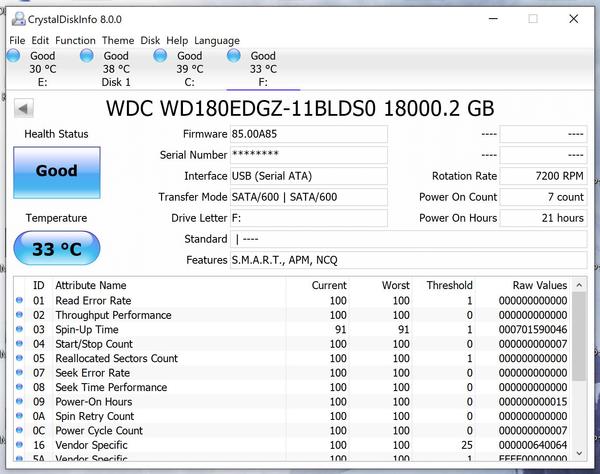Open the File menu
This screenshot has width=600, height=474.
coord(18,40)
